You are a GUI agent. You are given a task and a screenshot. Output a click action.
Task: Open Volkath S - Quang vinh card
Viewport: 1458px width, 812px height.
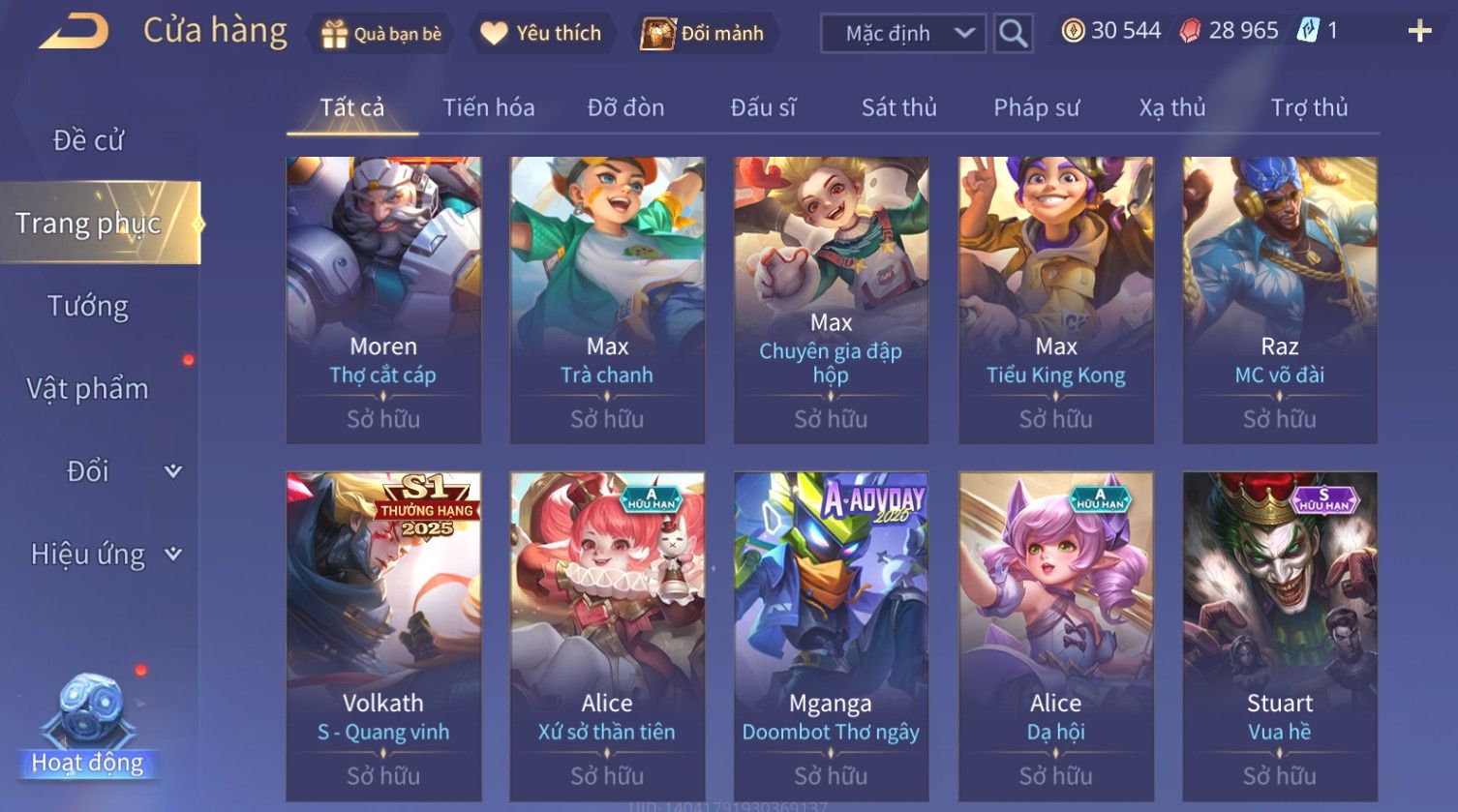click(x=383, y=636)
